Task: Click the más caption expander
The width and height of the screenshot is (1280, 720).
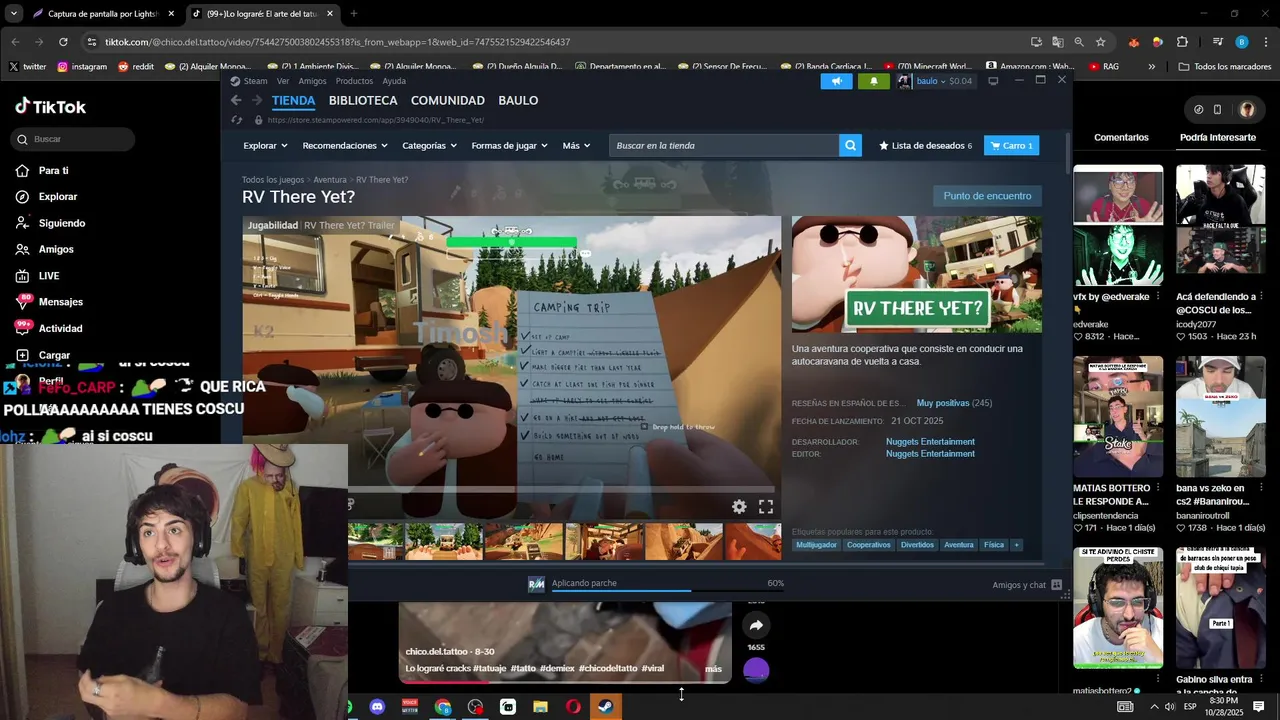Action: 713,669
